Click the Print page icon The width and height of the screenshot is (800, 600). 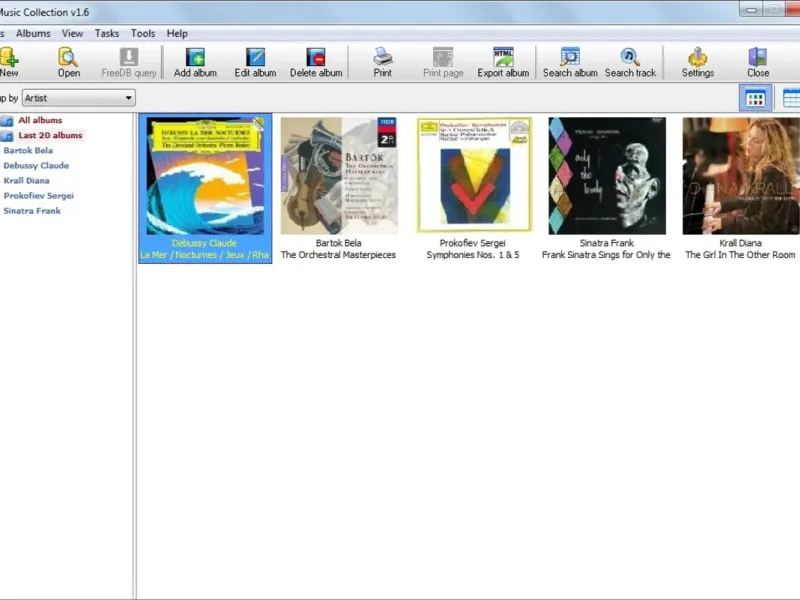[x=443, y=57]
